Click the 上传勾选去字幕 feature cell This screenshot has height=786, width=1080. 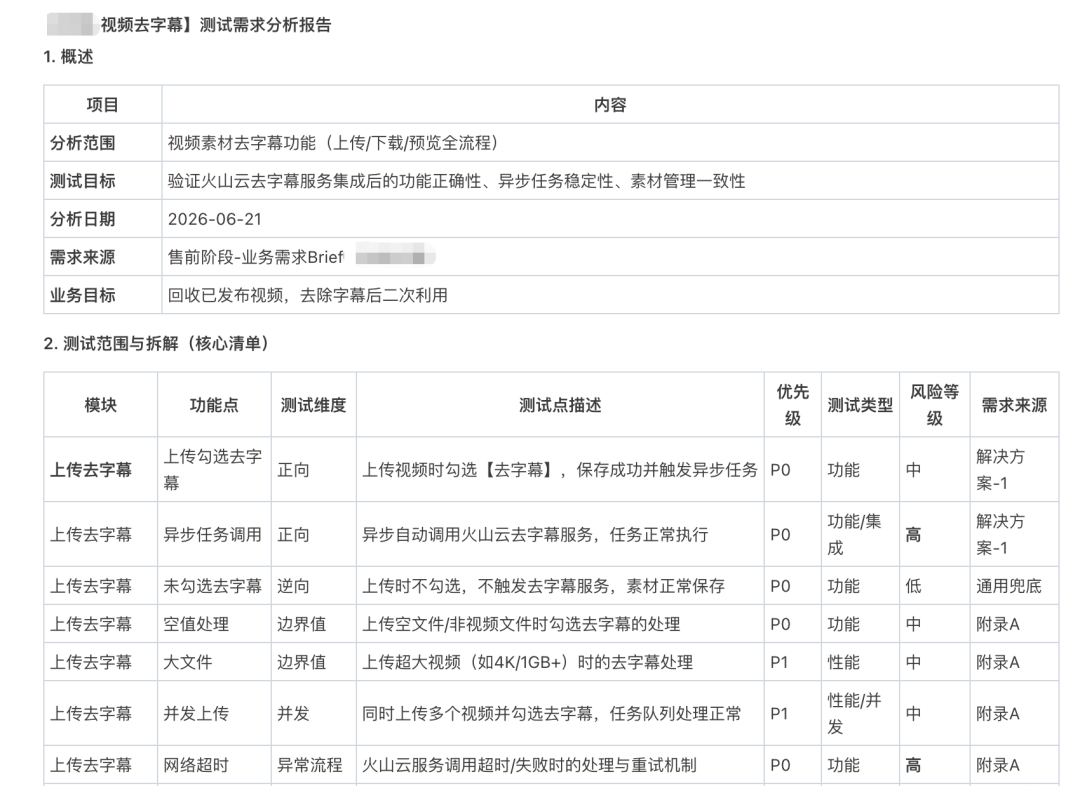(x=213, y=470)
